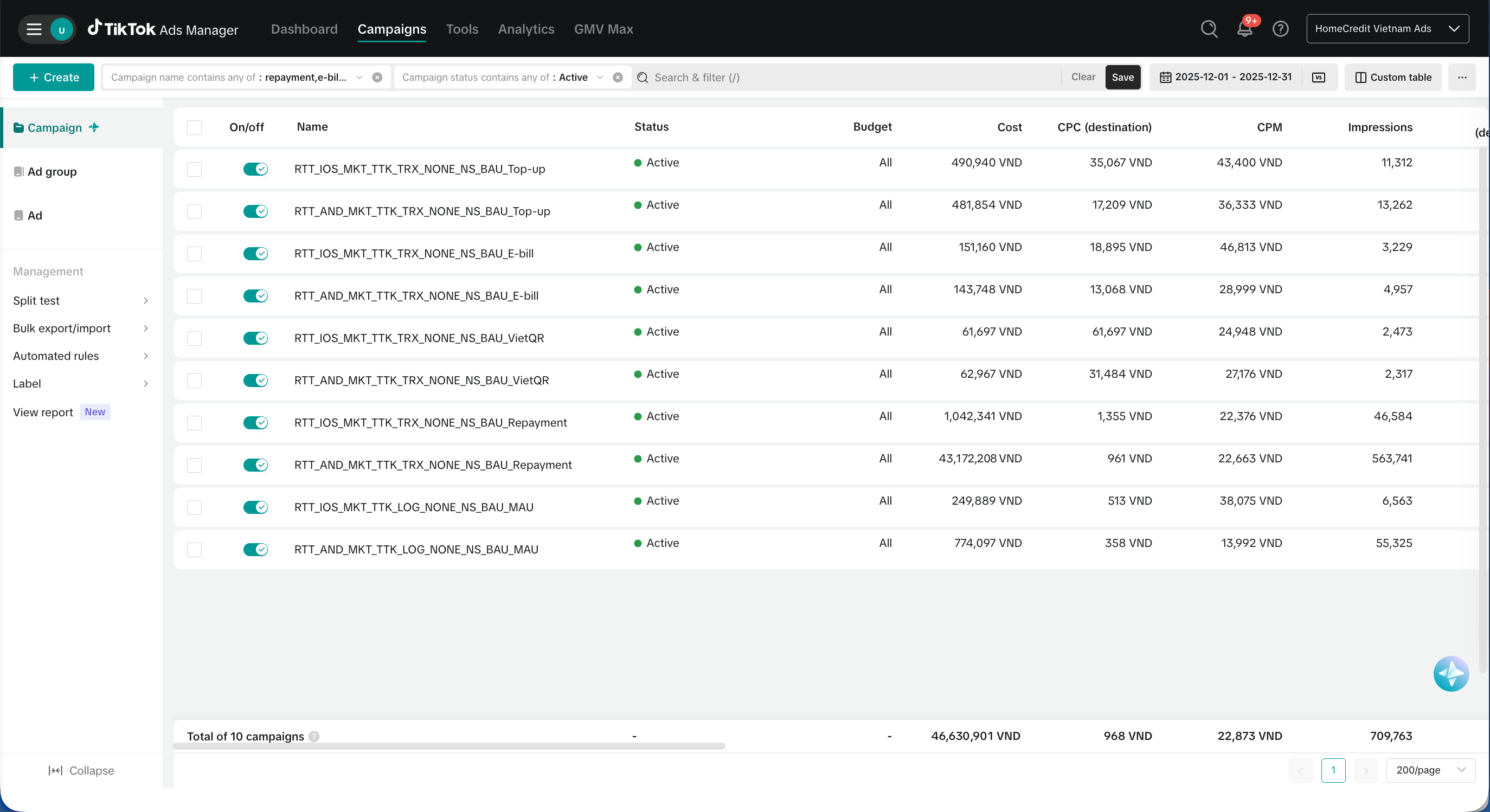This screenshot has width=1490, height=812.
Task: Click the total campaigns info tooltip icon
Action: click(x=314, y=736)
